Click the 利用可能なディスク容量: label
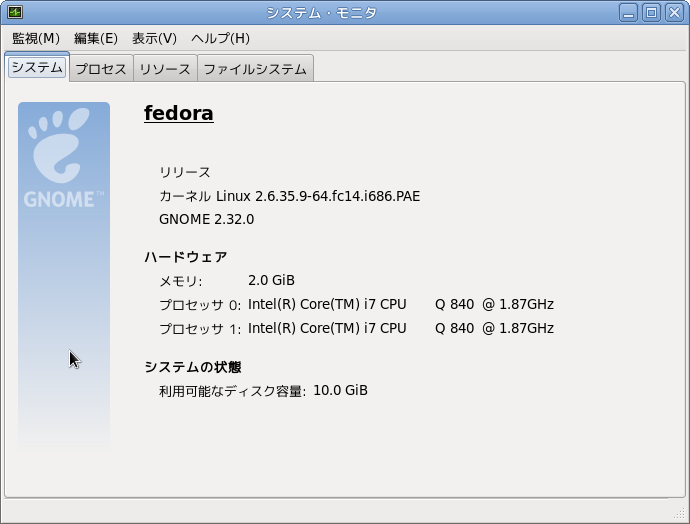 [x=232, y=391]
